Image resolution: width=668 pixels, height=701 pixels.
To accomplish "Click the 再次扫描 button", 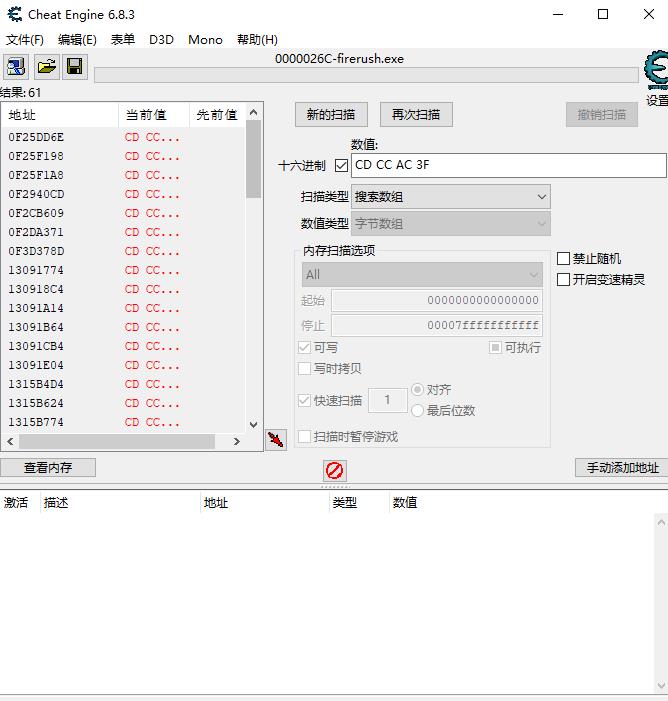I will 416,115.
